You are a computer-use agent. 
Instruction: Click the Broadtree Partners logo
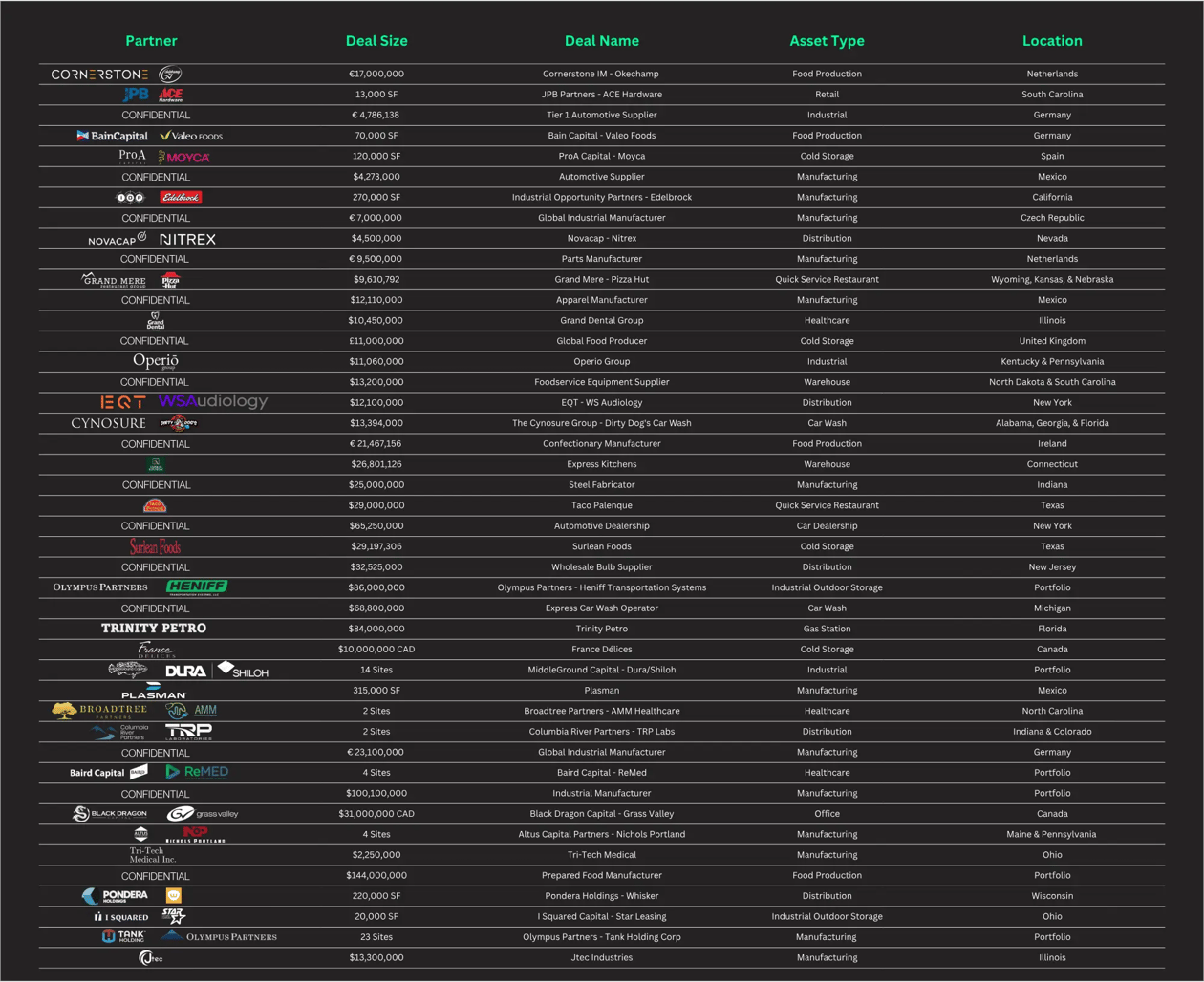pos(99,711)
